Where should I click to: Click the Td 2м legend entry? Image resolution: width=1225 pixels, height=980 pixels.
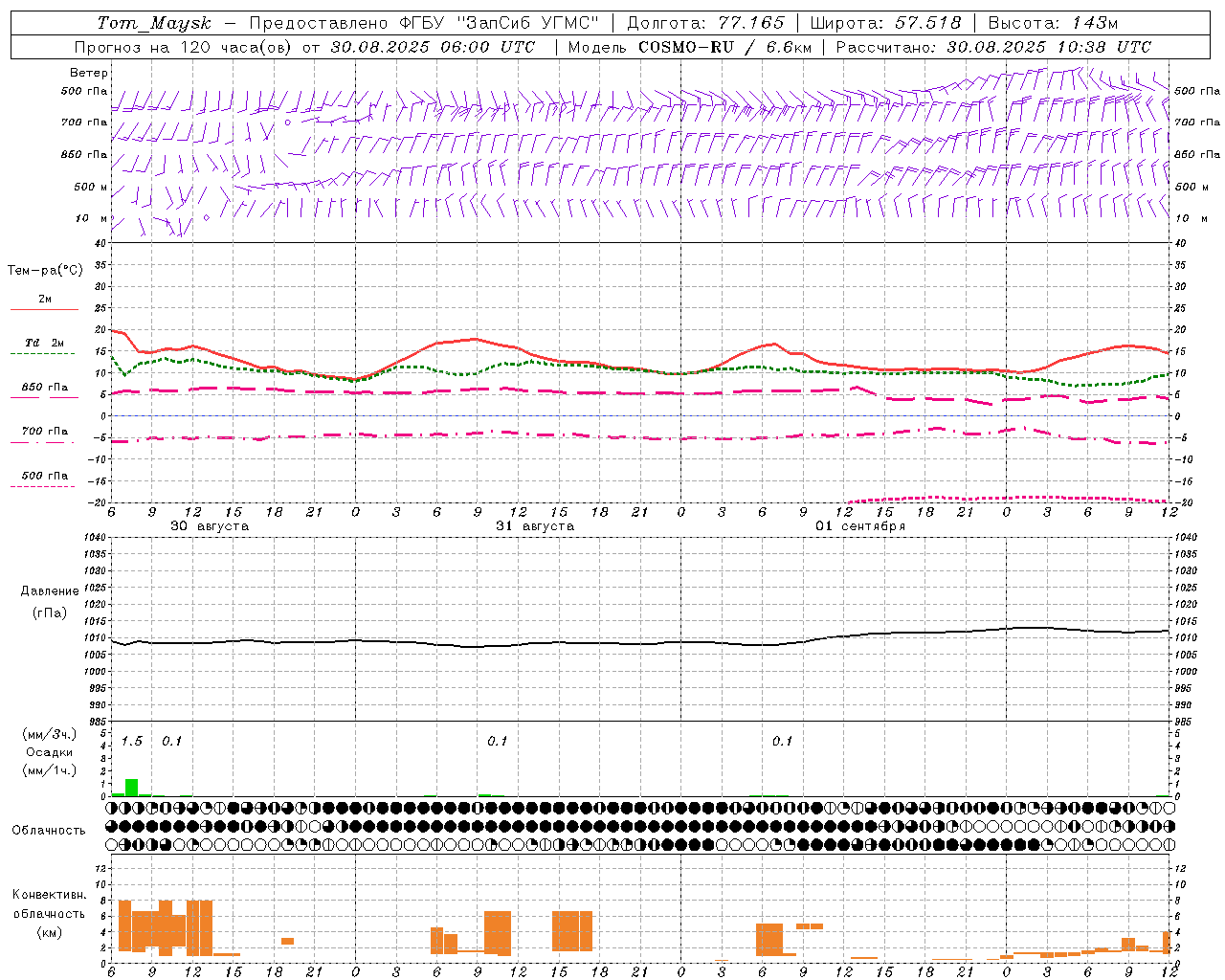(x=45, y=343)
